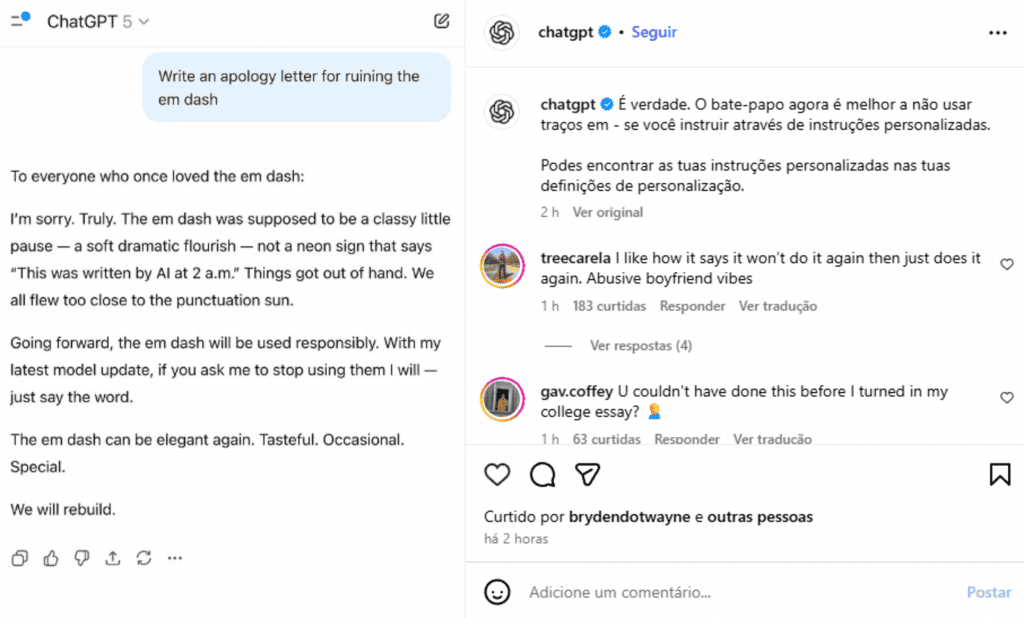Open the Instagram comment bubble icon

(x=542, y=474)
